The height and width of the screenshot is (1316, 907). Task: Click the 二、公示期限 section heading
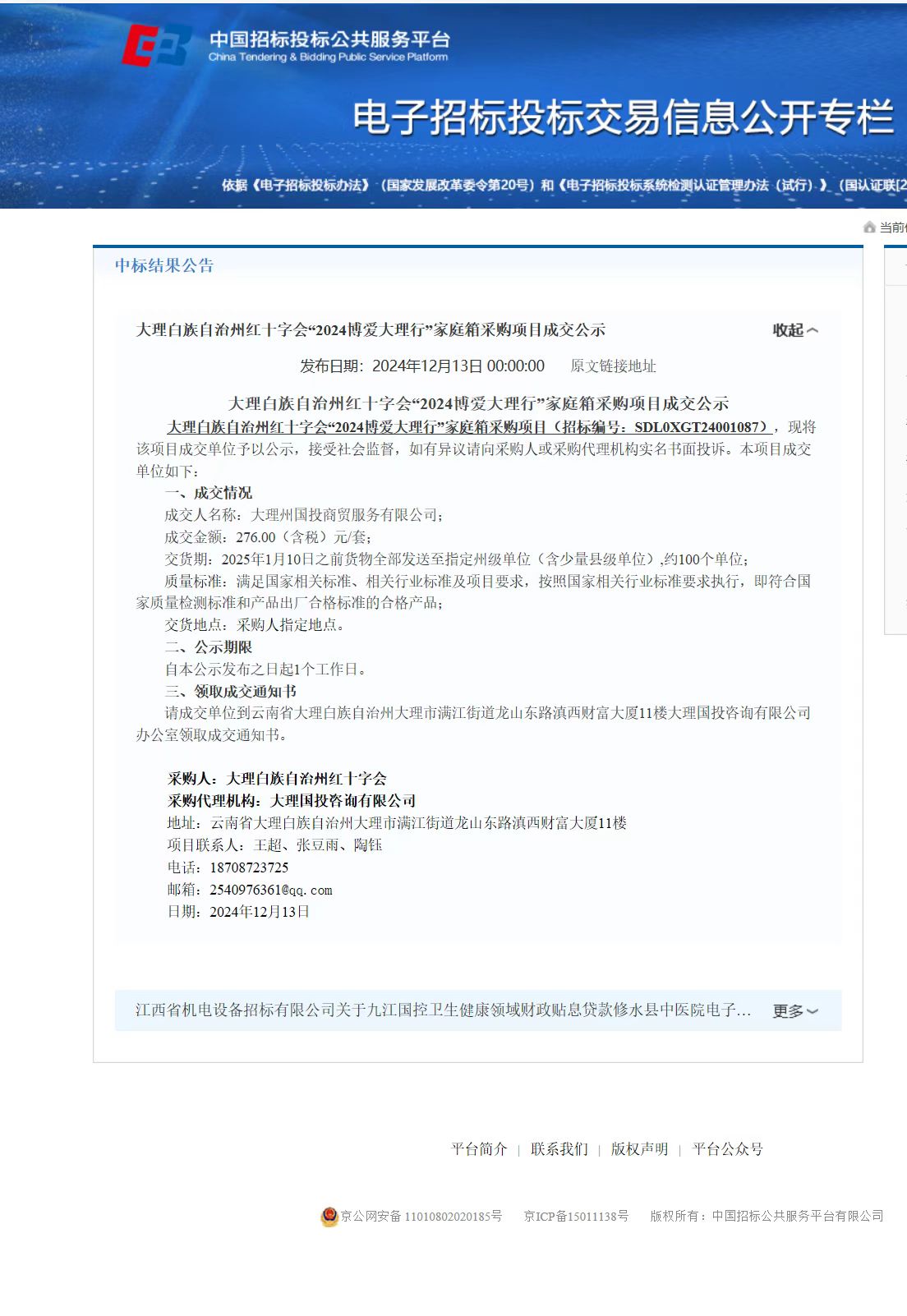[209, 647]
